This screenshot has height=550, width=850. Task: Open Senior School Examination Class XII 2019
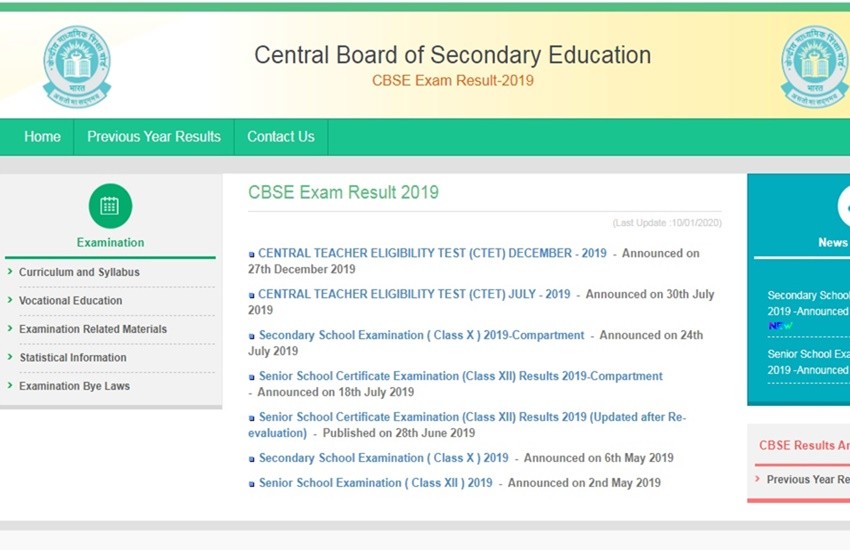[375, 483]
